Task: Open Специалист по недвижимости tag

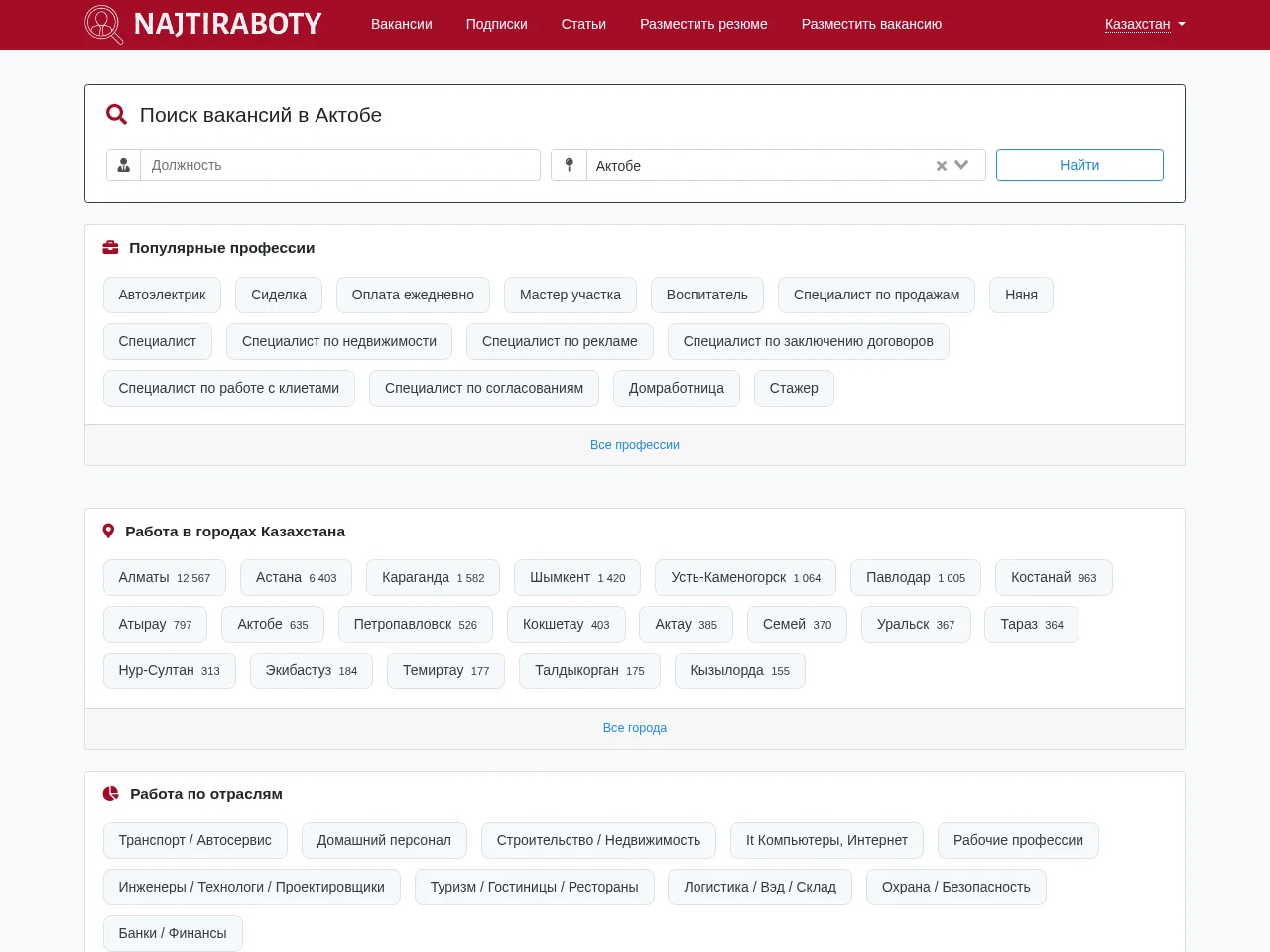Action: tap(339, 341)
